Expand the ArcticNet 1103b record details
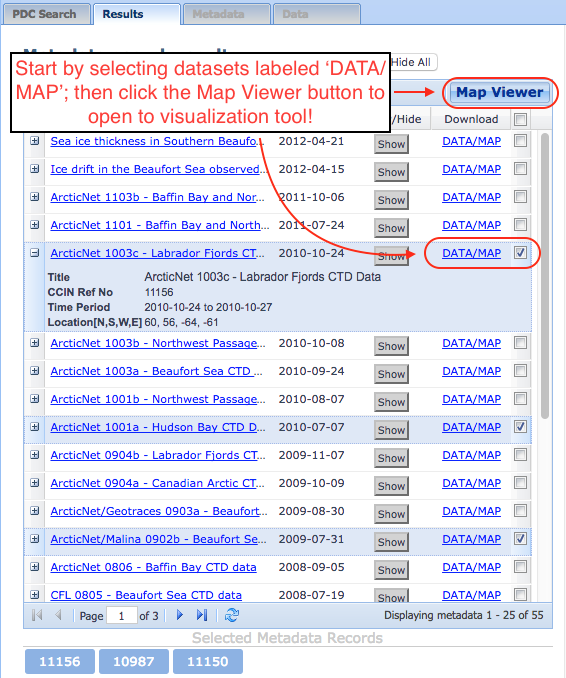The image size is (566, 678). [x=35, y=197]
